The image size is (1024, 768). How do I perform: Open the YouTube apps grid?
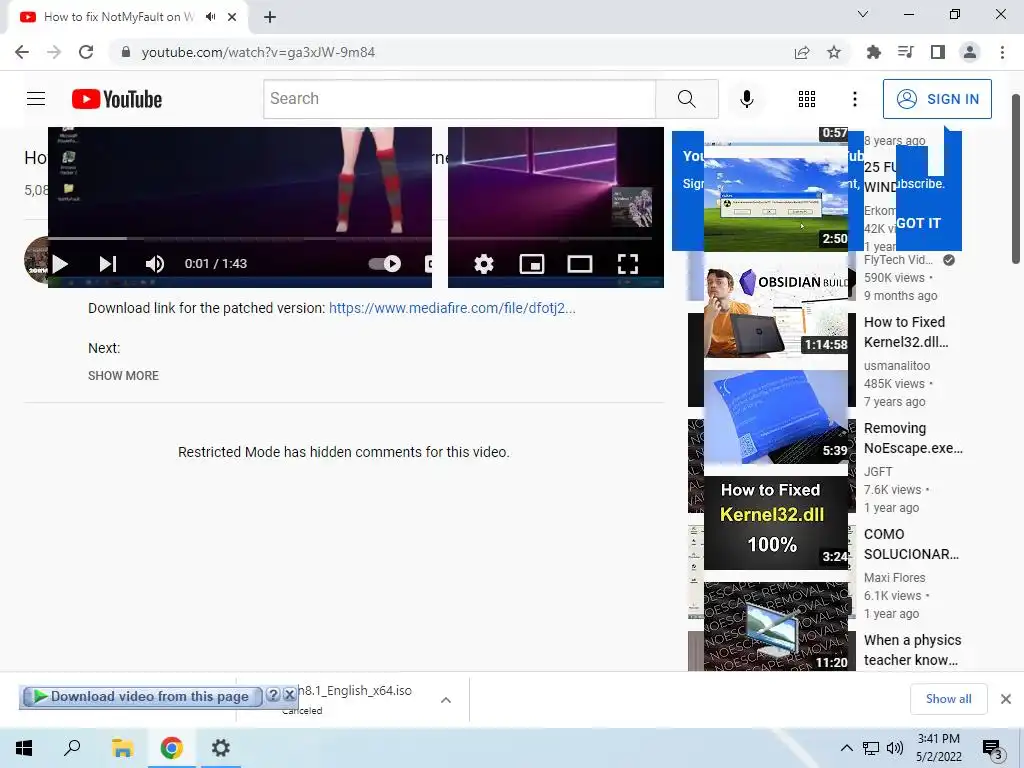pyautogui.click(x=807, y=99)
